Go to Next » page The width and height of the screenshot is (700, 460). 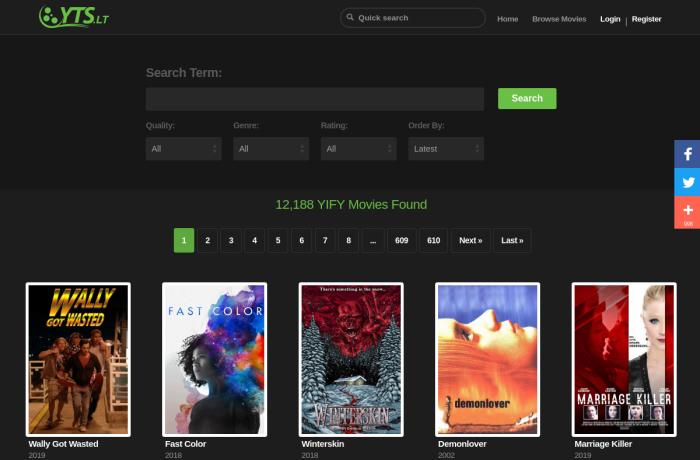[x=471, y=240]
